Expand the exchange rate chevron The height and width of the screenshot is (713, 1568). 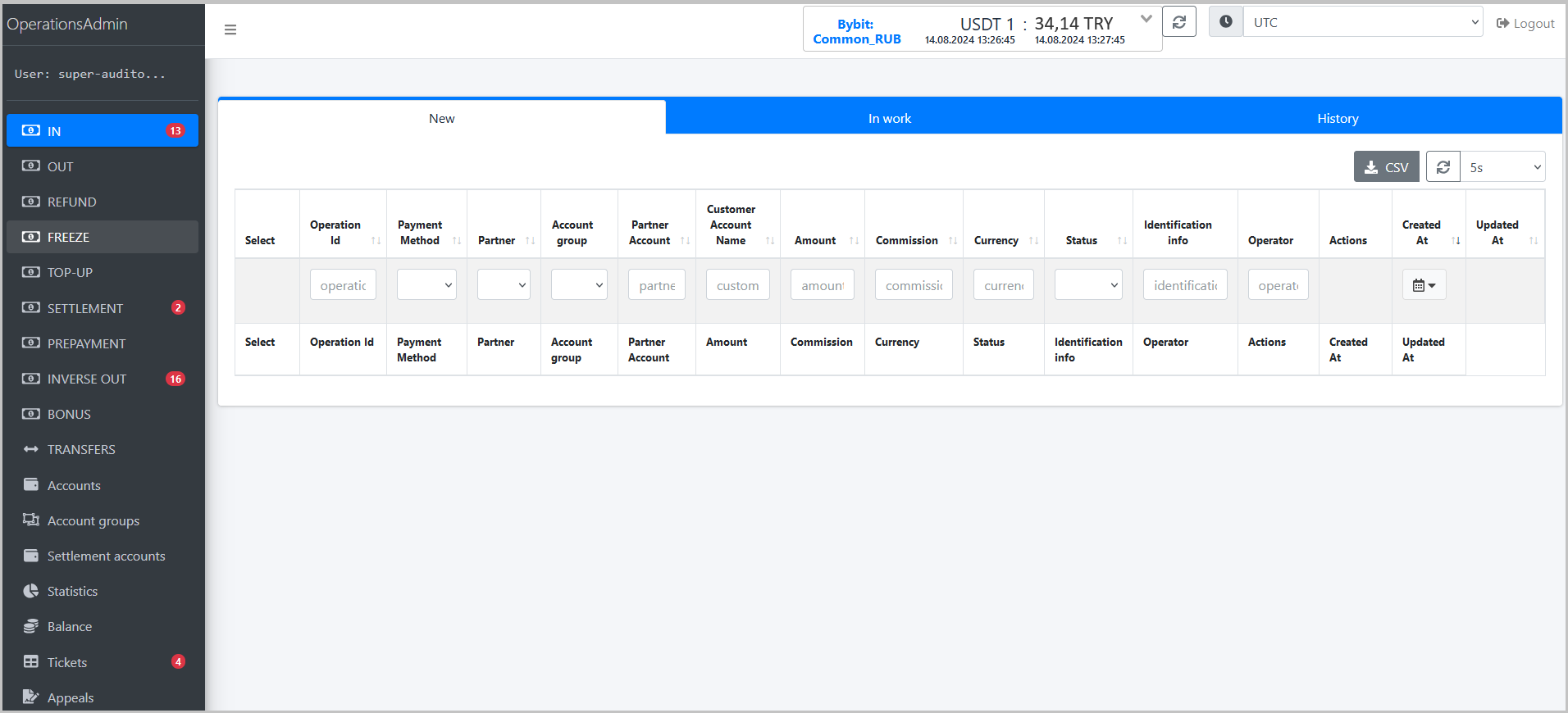tap(1146, 18)
